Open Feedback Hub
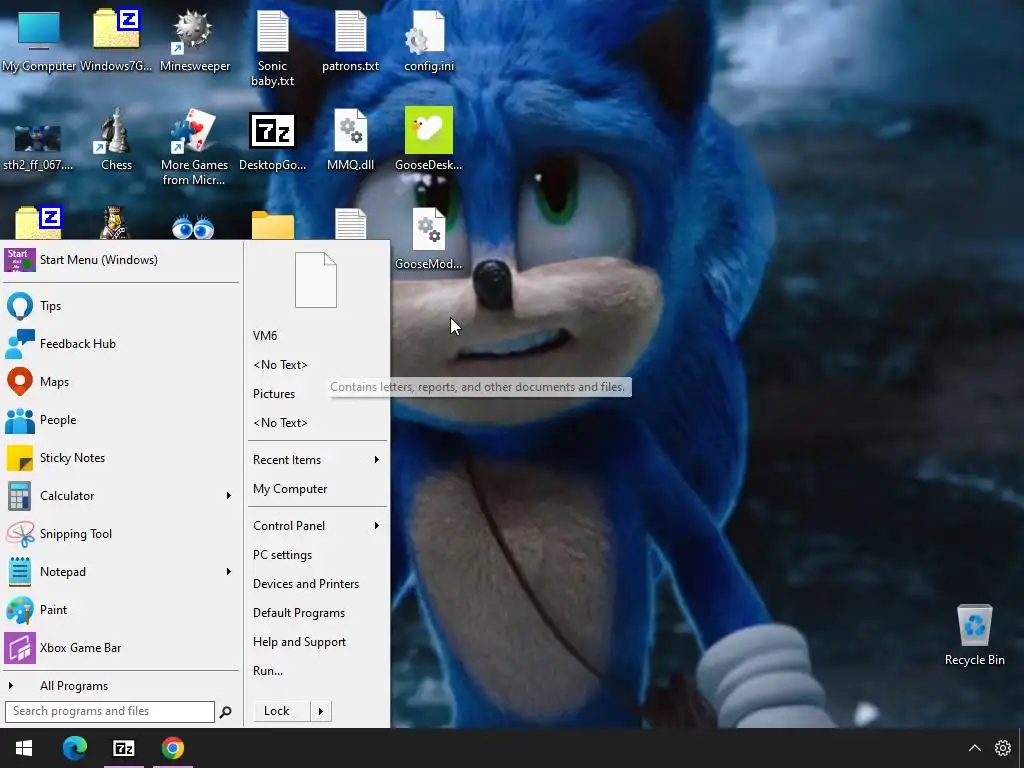This screenshot has height=768, width=1024. pos(121,344)
